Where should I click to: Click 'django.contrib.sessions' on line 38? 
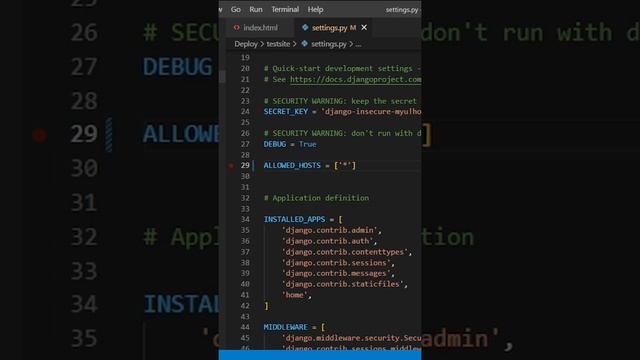336,263
